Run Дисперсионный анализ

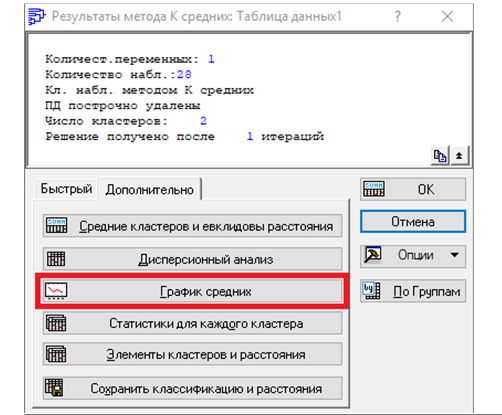pos(193,258)
